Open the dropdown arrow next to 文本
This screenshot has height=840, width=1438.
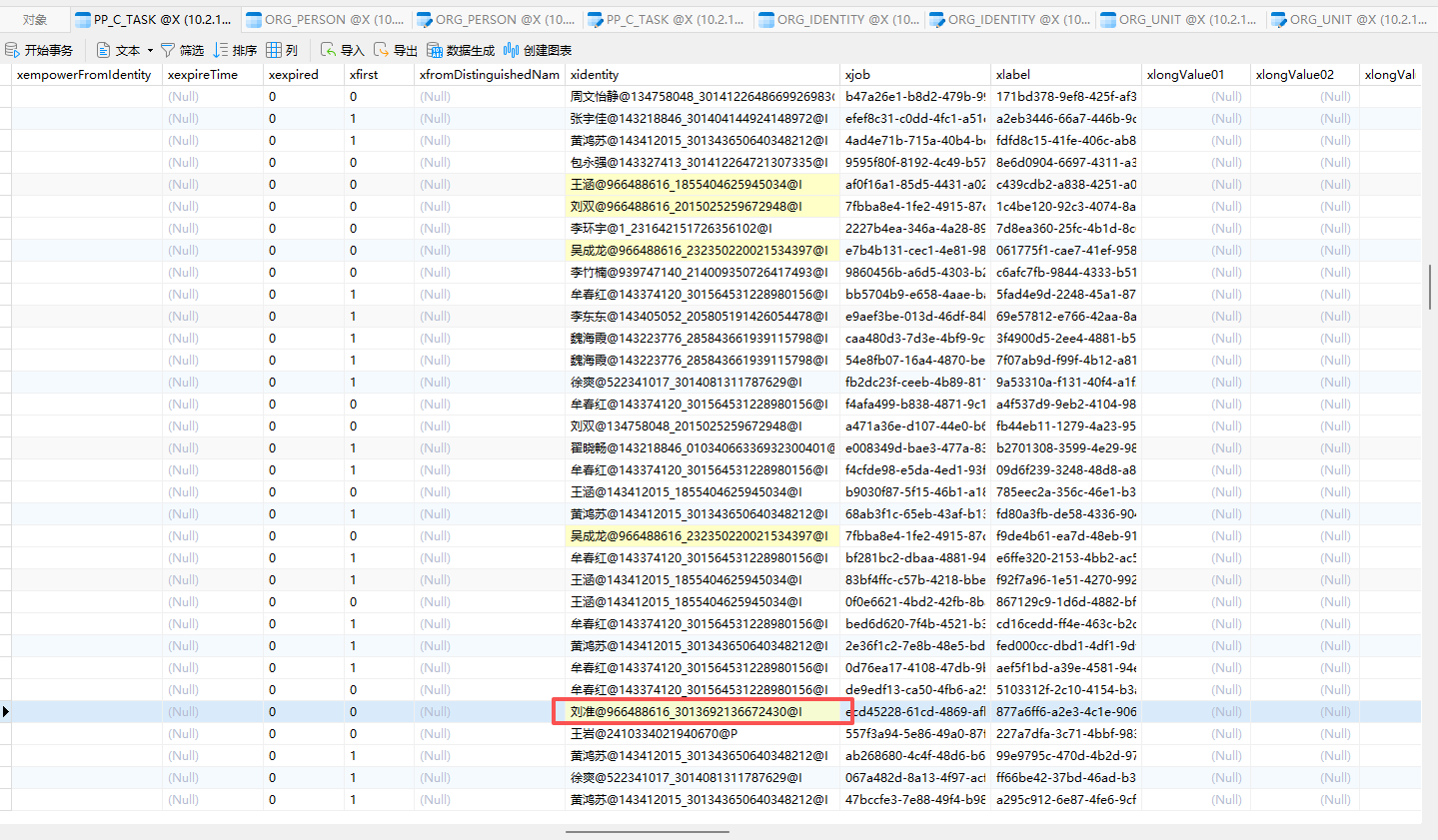(150, 50)
